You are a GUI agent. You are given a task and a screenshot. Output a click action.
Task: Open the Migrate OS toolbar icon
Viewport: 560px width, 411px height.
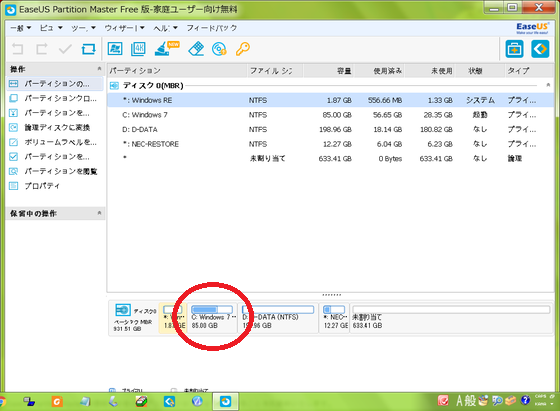(x=115, y=49)
